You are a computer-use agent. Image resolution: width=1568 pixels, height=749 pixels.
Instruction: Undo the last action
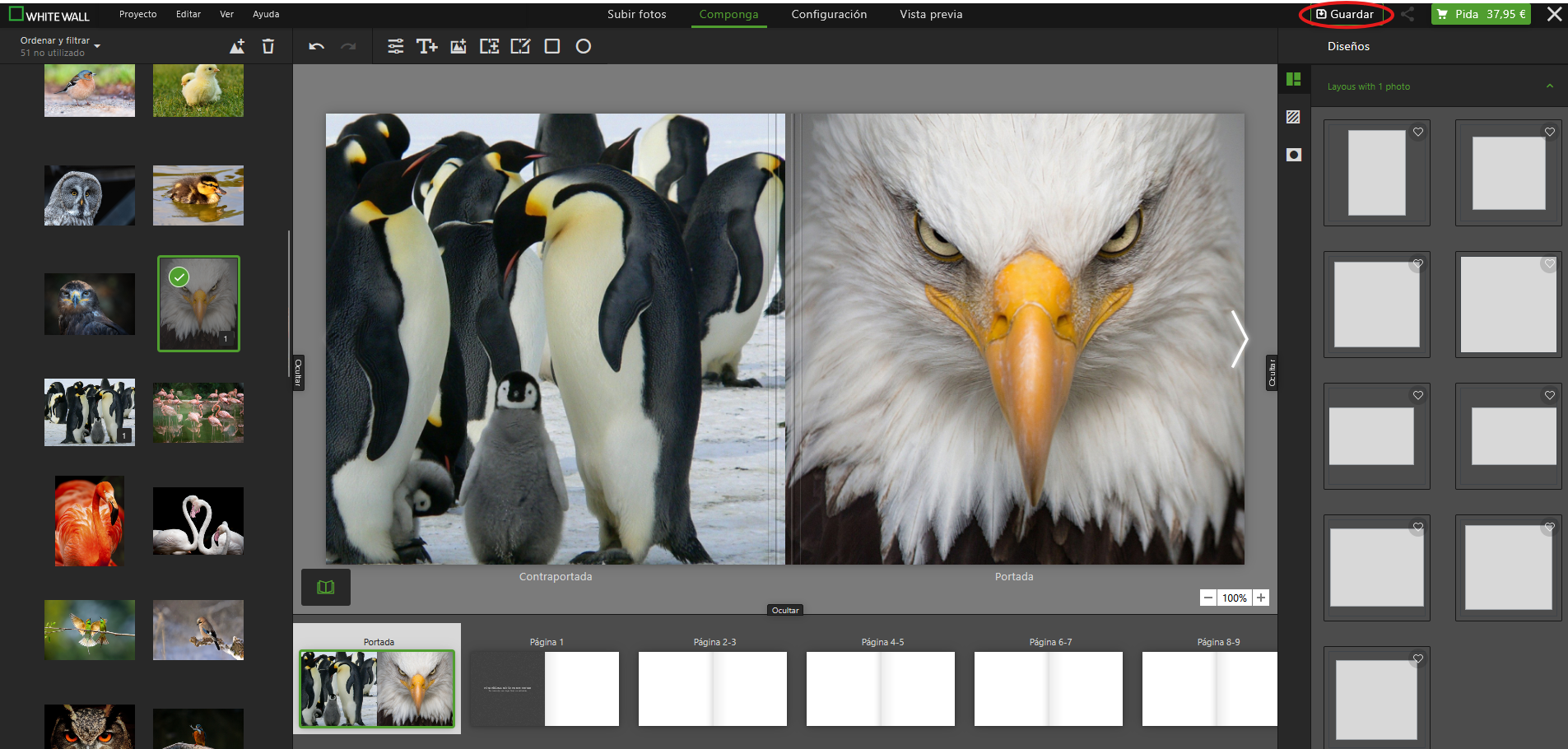coord(316,47)
